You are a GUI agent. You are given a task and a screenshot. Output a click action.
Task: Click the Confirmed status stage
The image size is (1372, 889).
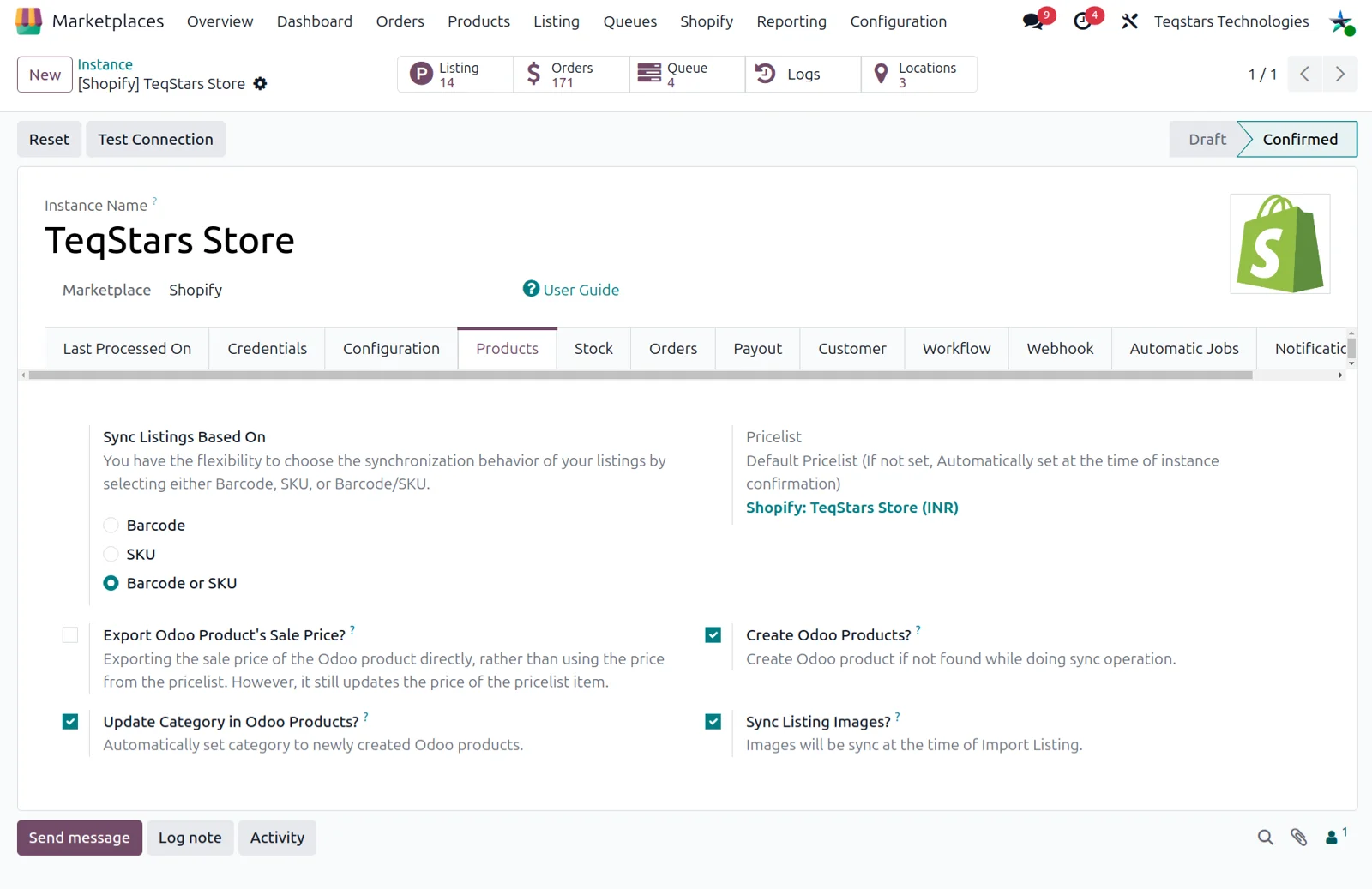pos(1299,139)
